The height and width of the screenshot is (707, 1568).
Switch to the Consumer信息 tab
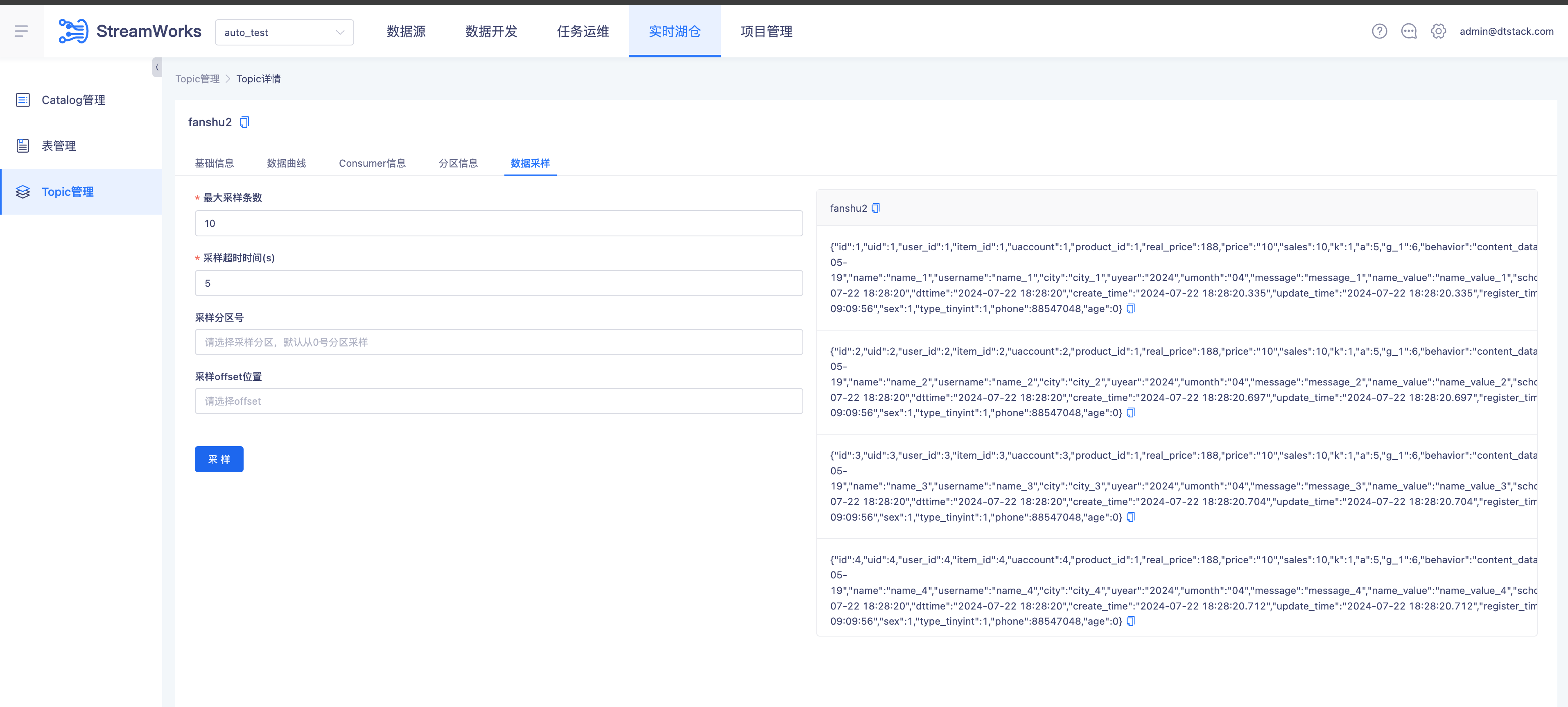372,163
